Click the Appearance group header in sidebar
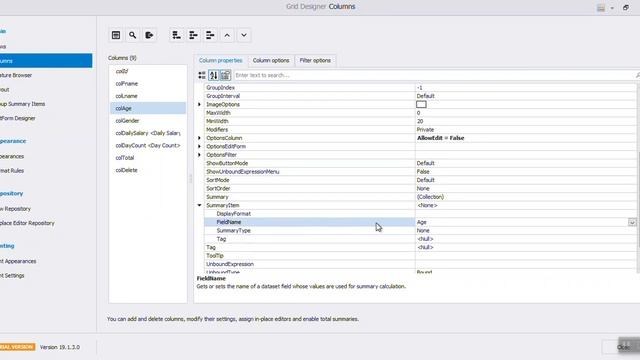Viewport: 640px width, 360px height. [13, 141]
